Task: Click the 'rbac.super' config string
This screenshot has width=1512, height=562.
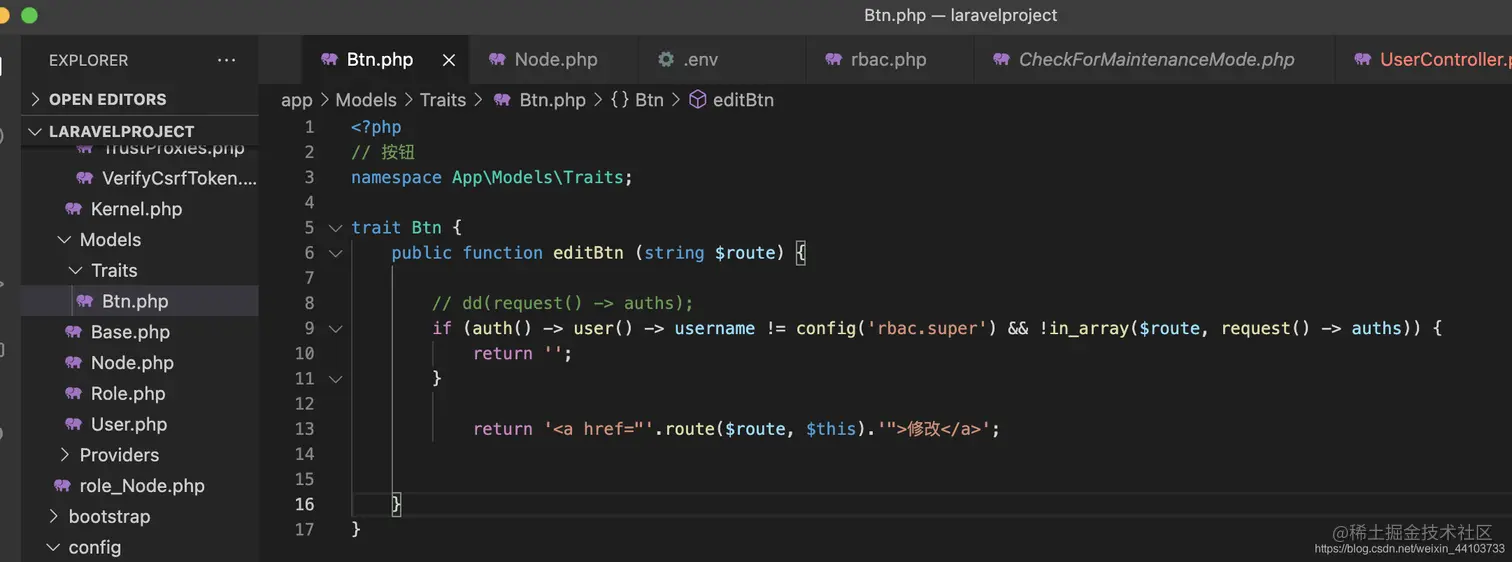Action: point(927,328)
